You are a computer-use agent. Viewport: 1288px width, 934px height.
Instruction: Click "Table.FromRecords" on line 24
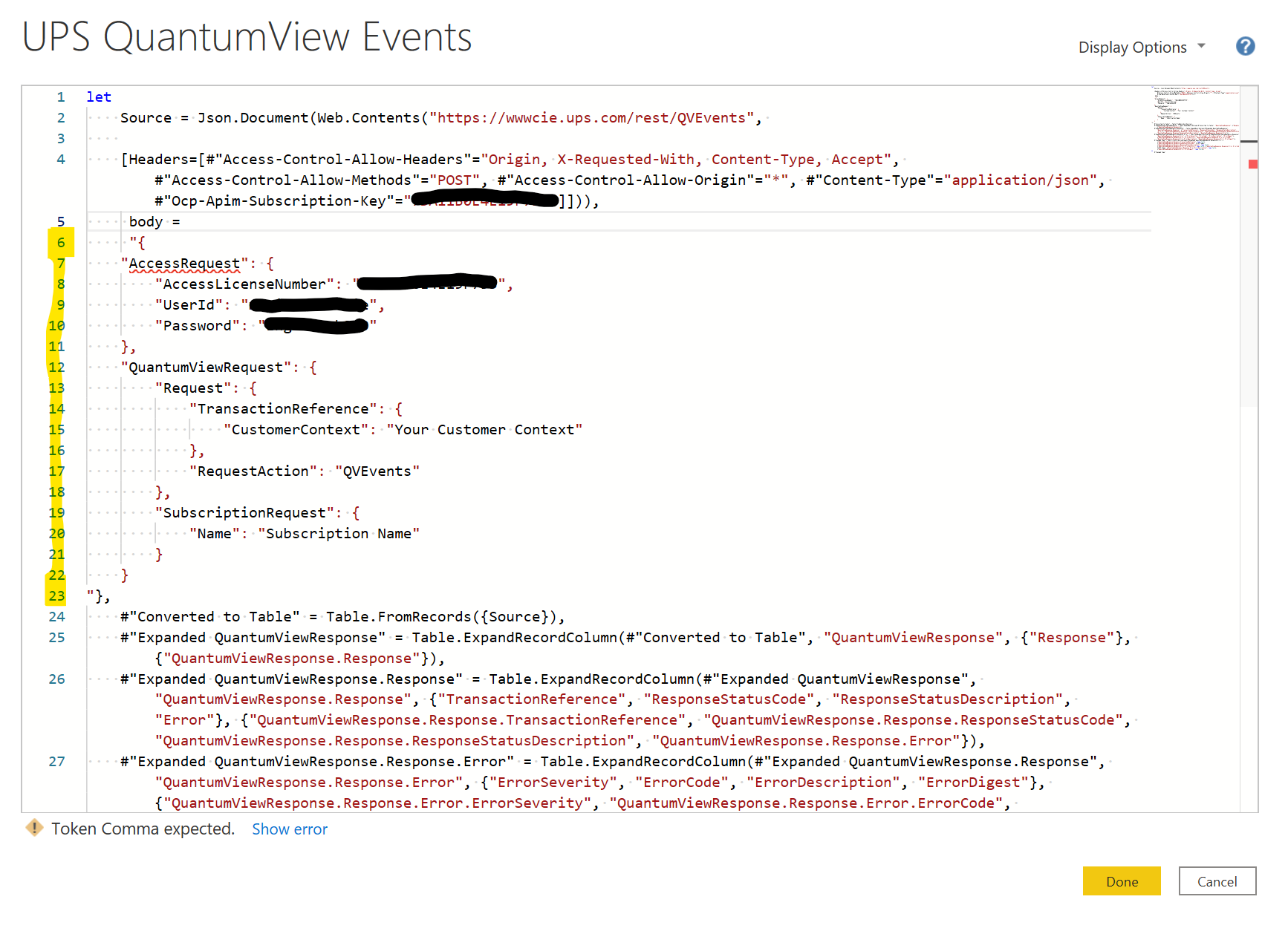[x=399, y=617]
